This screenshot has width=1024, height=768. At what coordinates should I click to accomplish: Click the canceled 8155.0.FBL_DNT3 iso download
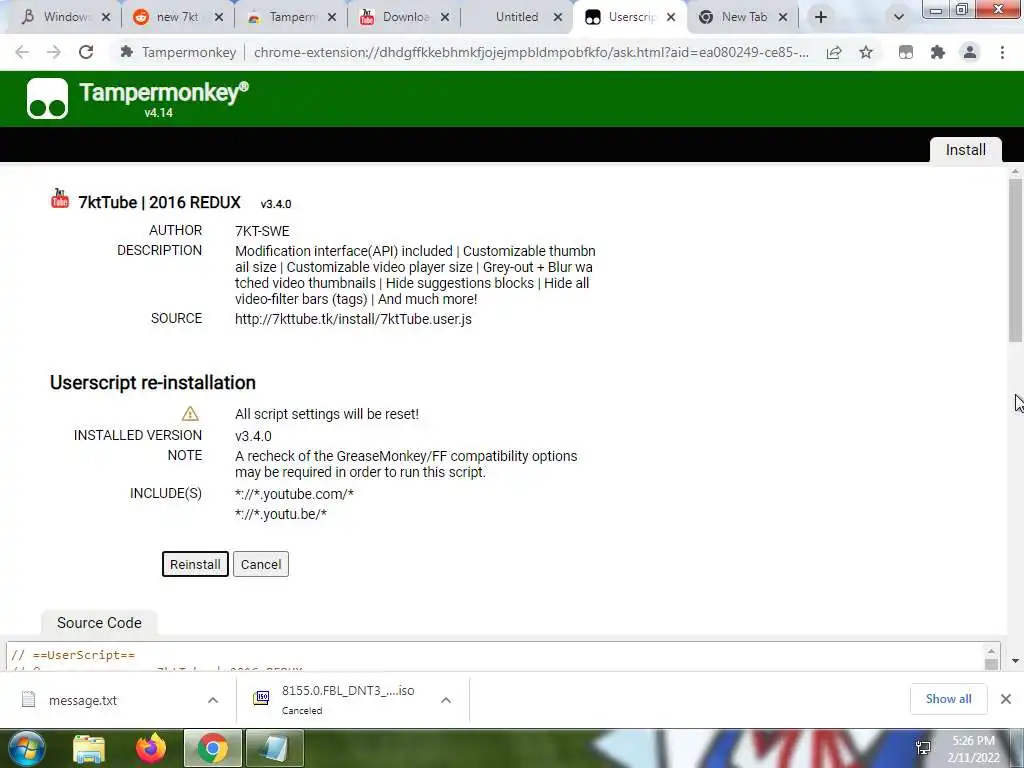pos(340,699)
